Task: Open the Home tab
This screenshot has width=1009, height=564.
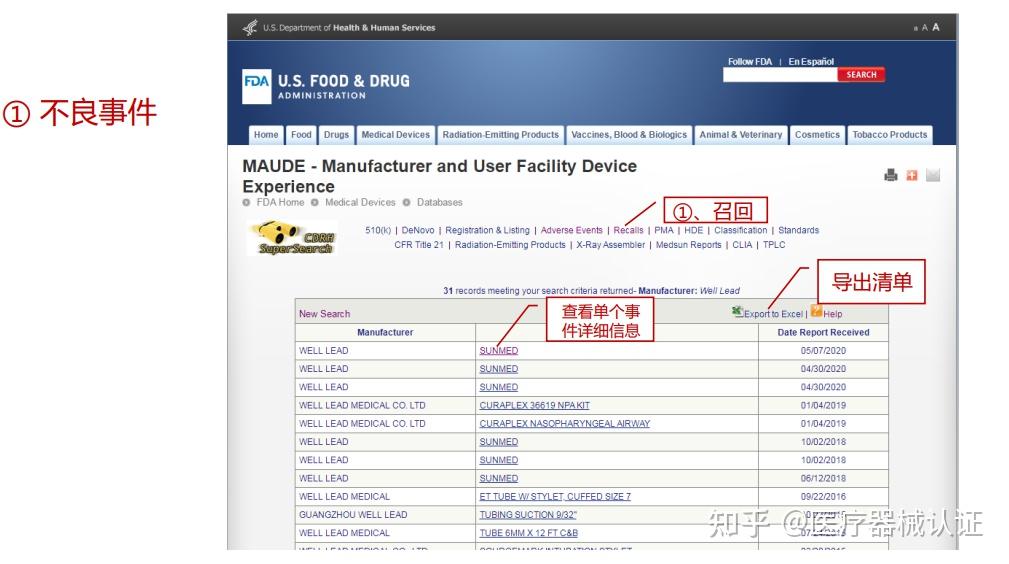Action: point(266,135)
